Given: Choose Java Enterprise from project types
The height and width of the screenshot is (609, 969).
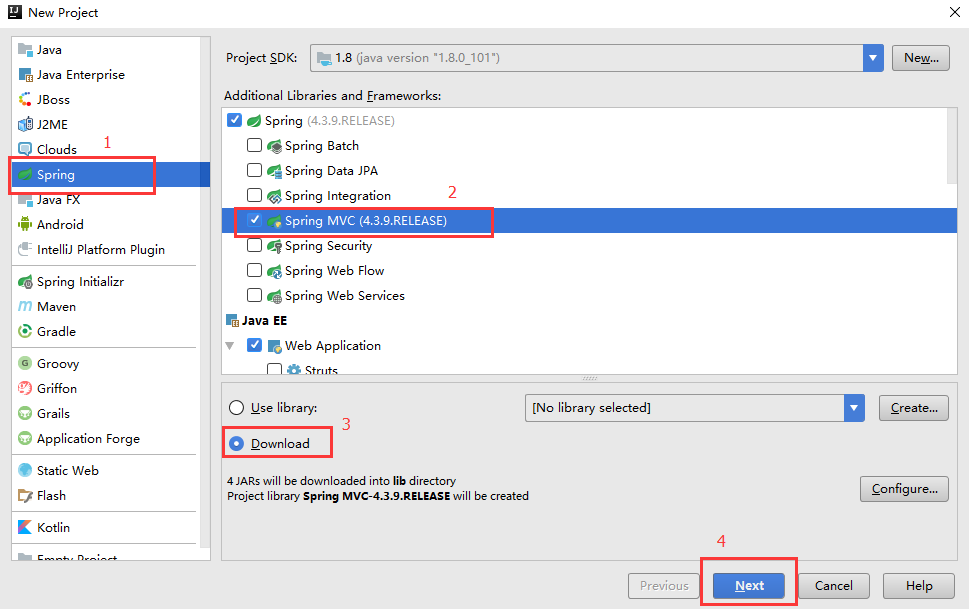Looking at the screenshot, I should [x=80, y=74].
